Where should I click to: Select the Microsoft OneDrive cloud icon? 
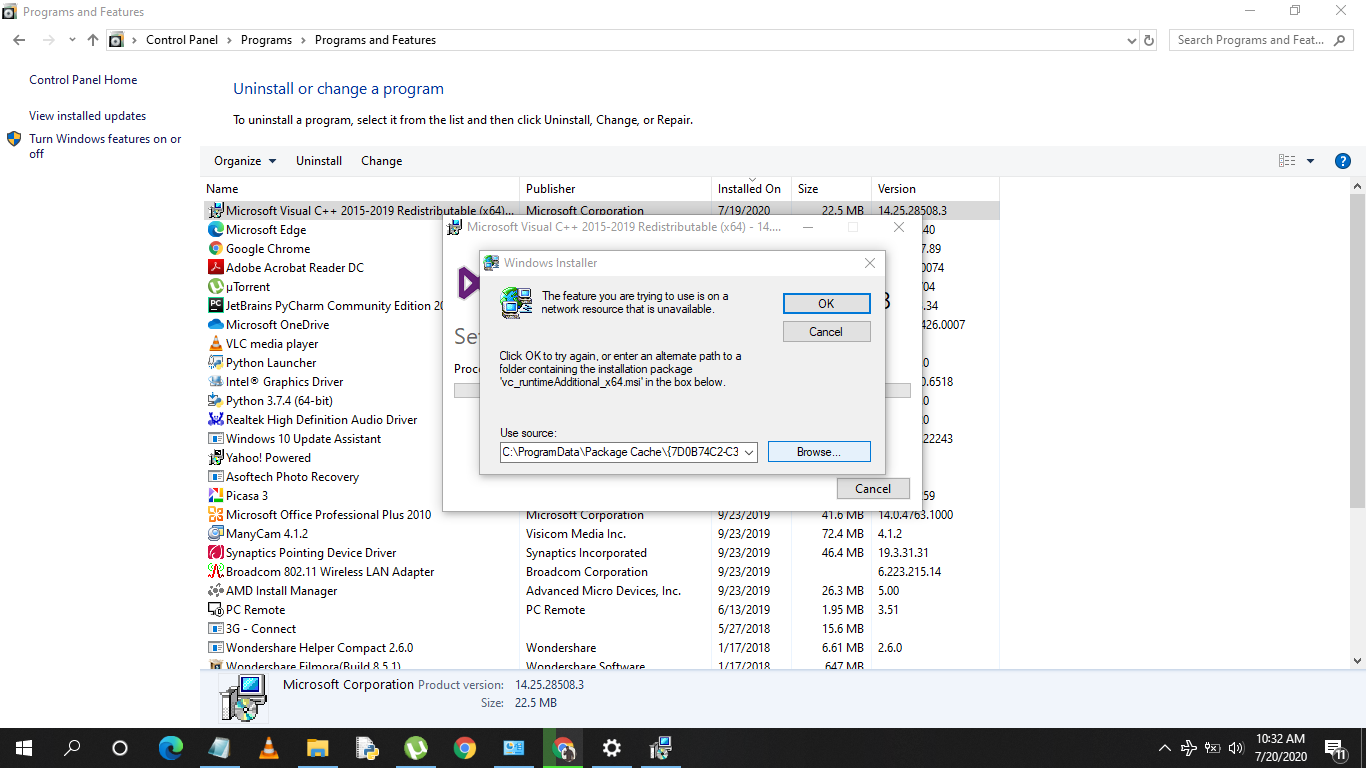[x=215, y=325]
